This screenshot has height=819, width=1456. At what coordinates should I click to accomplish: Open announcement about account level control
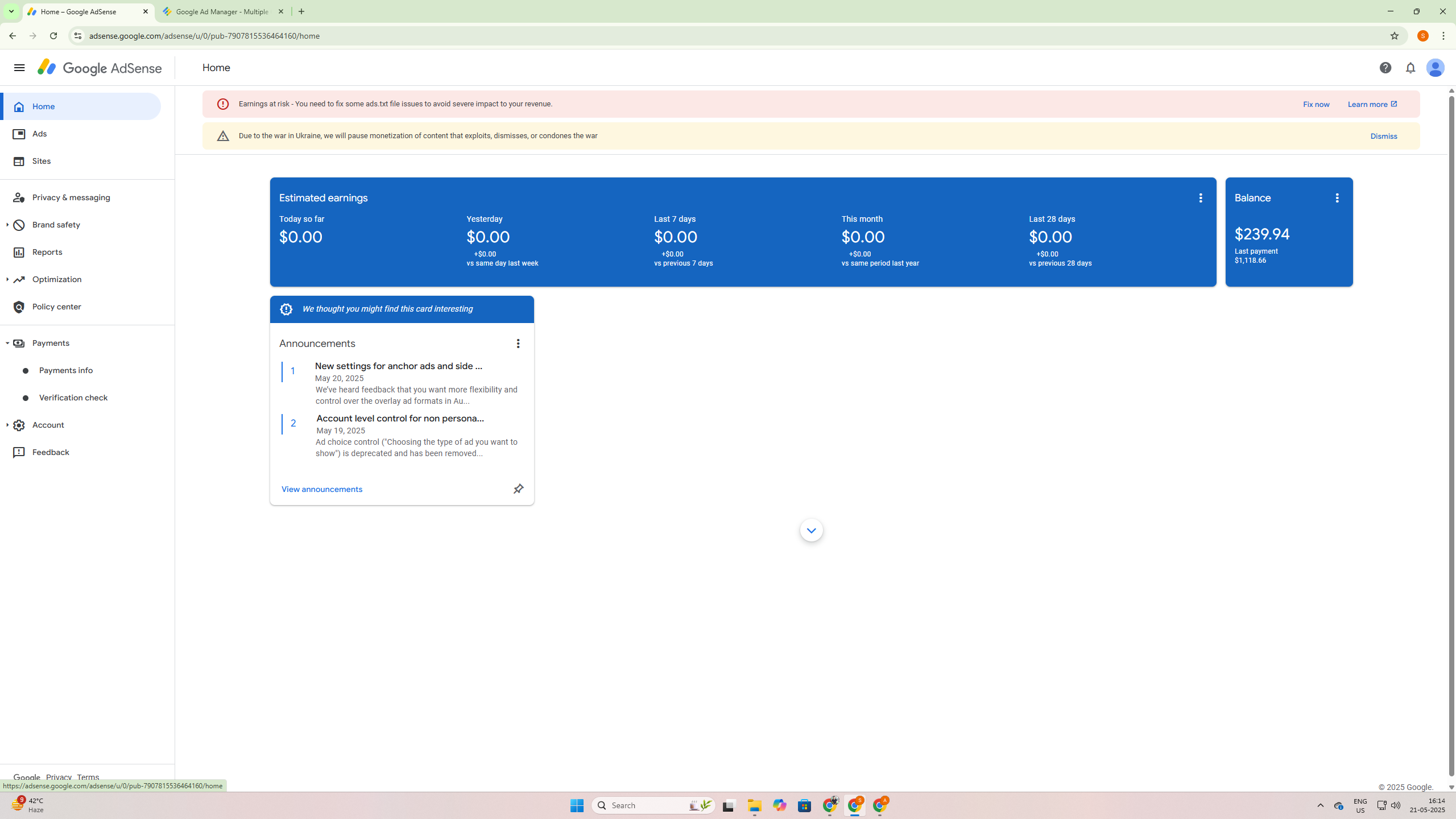(400, 419)
